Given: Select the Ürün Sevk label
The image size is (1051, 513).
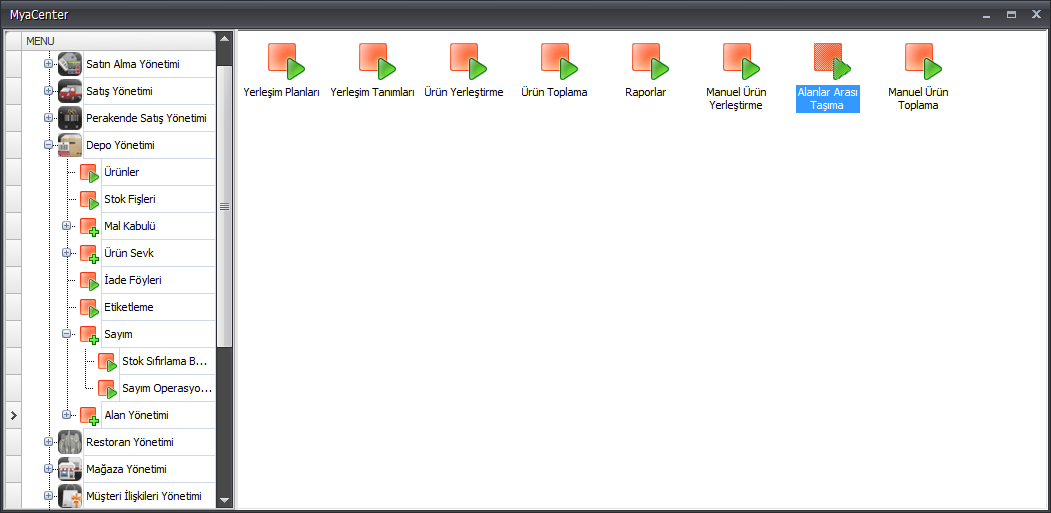Looking at the screenshot, I should 129,253.
